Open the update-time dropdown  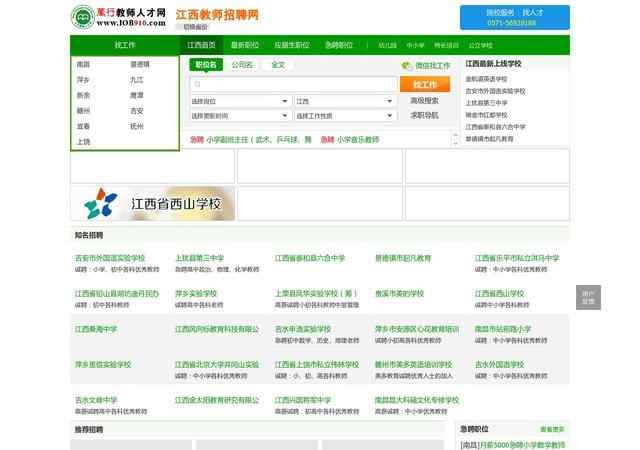point(240,116)
